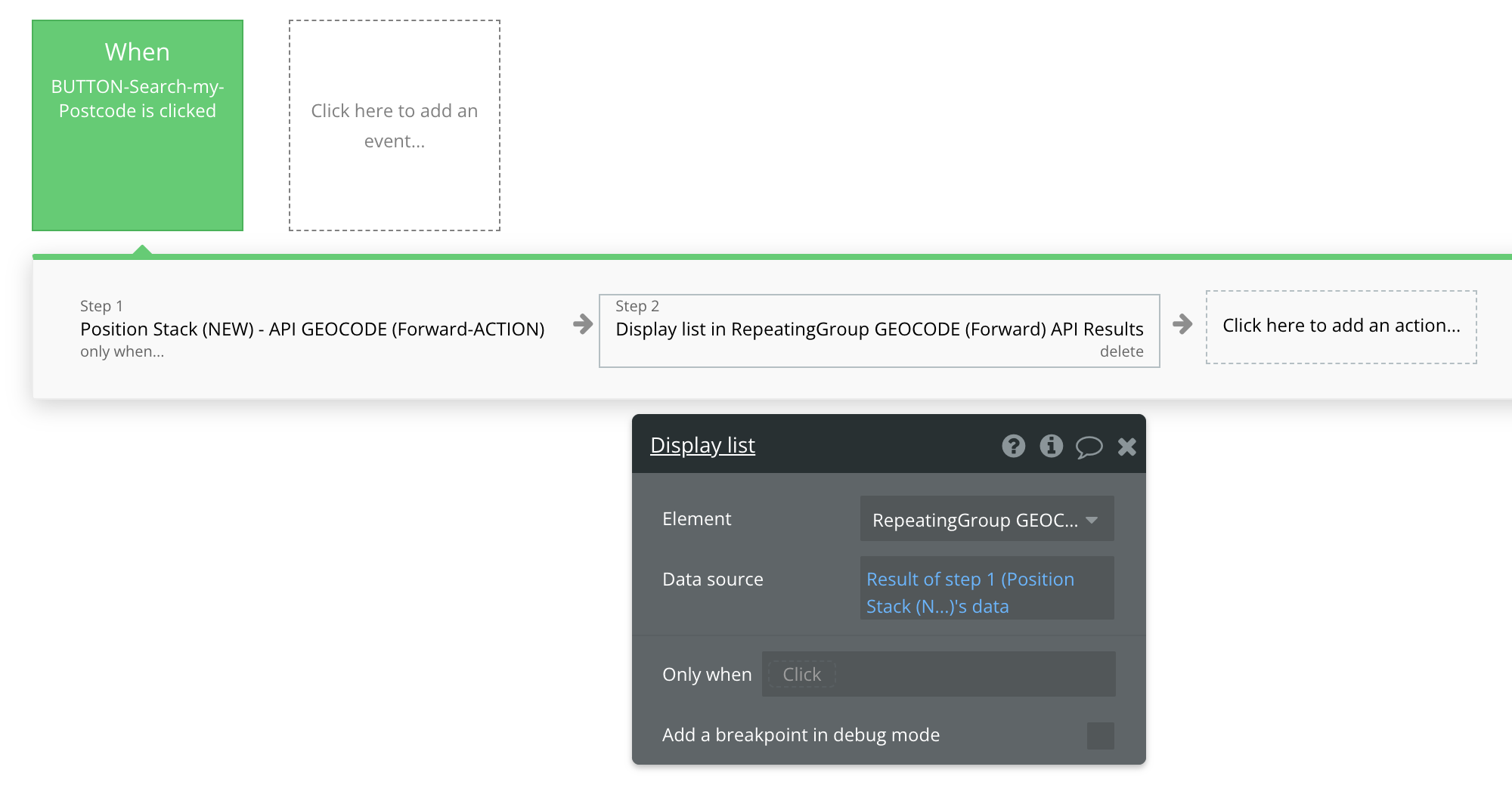The image size is (1512, 810).
Task: Select the BUTTON-Search-my-Postcode clicked event
Action: point(138,125)
